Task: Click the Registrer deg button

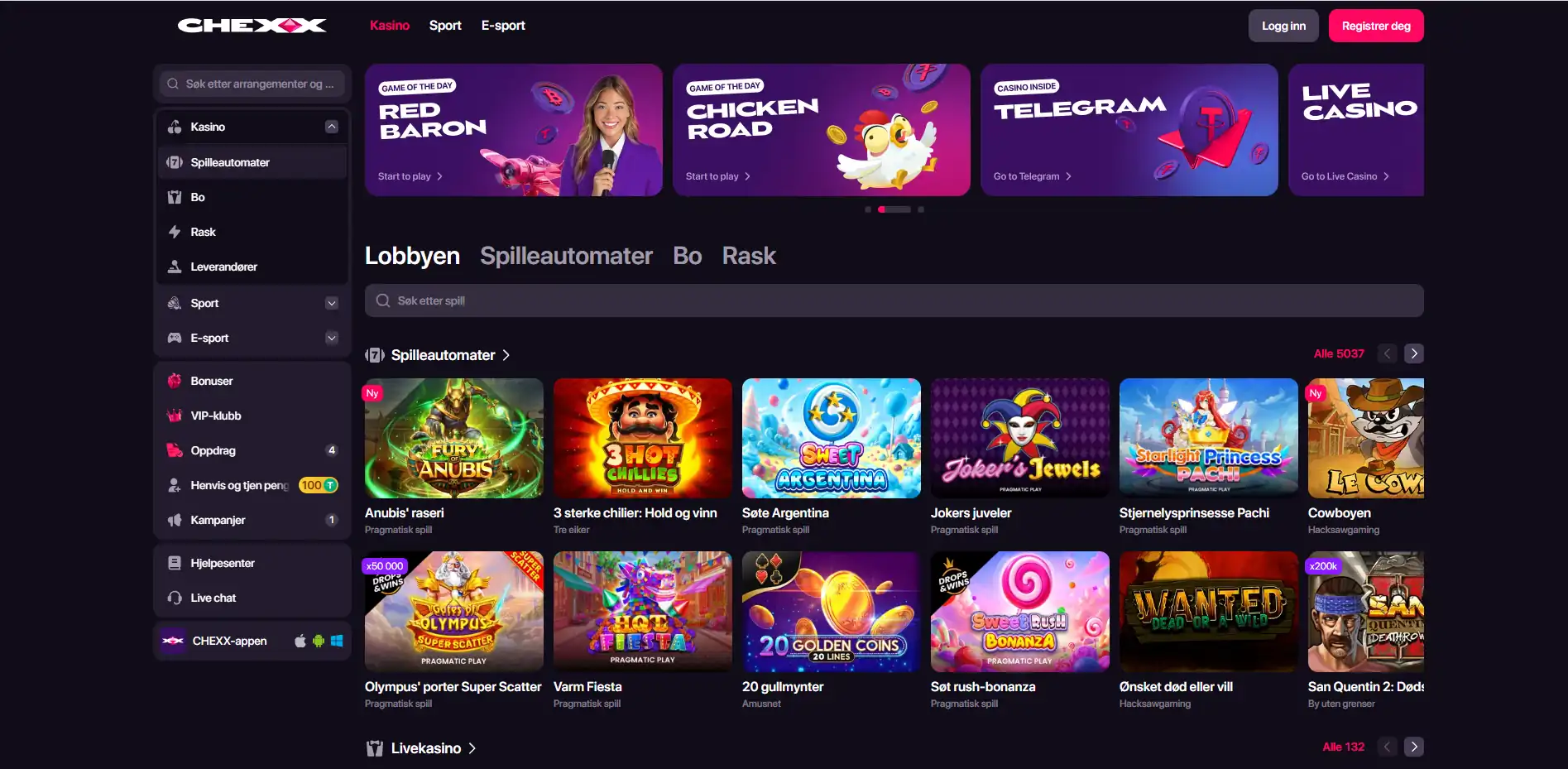Action: pyautogui.click(x=1376, y=26)
